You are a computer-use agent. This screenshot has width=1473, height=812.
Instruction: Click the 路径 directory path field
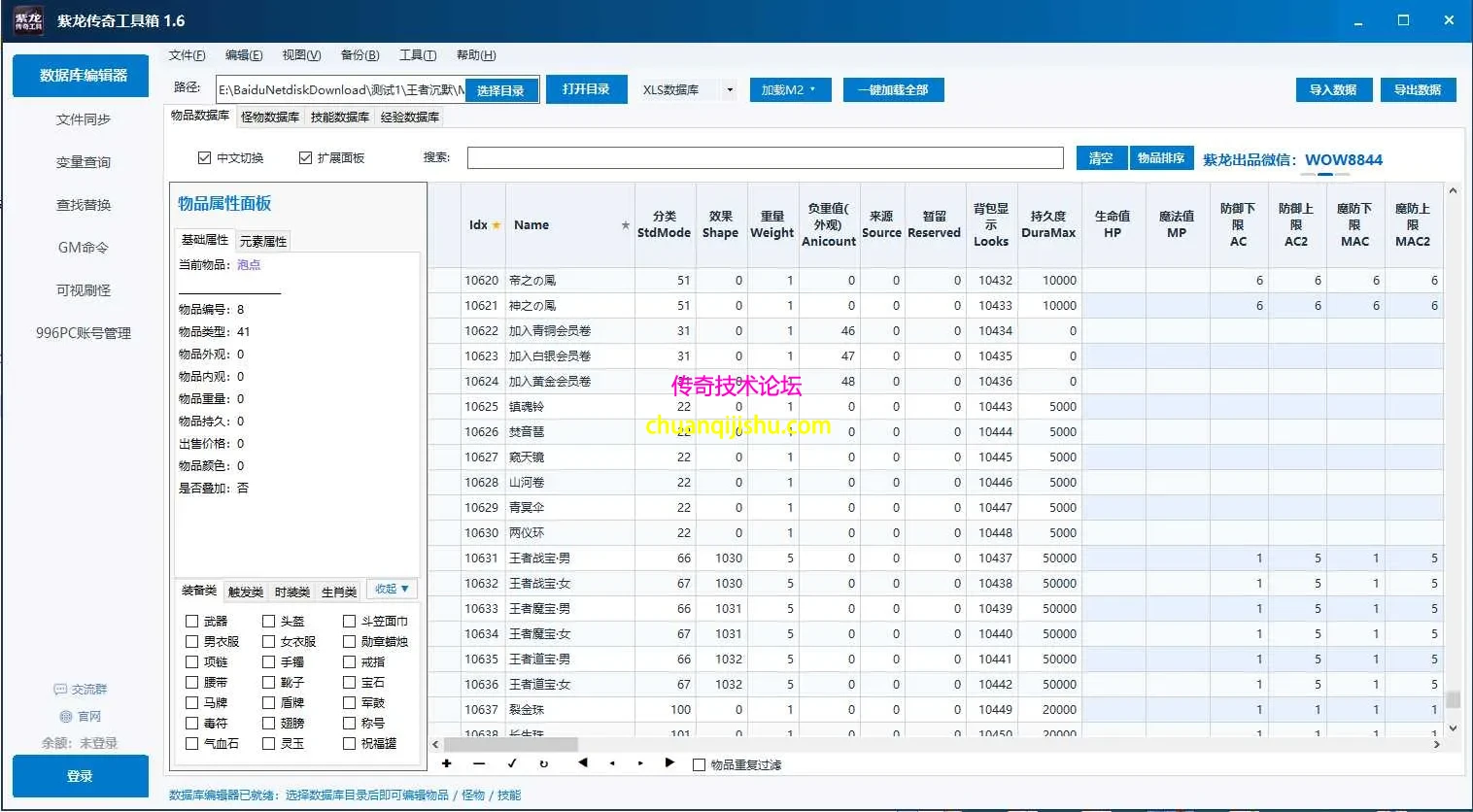pos(341,90)
